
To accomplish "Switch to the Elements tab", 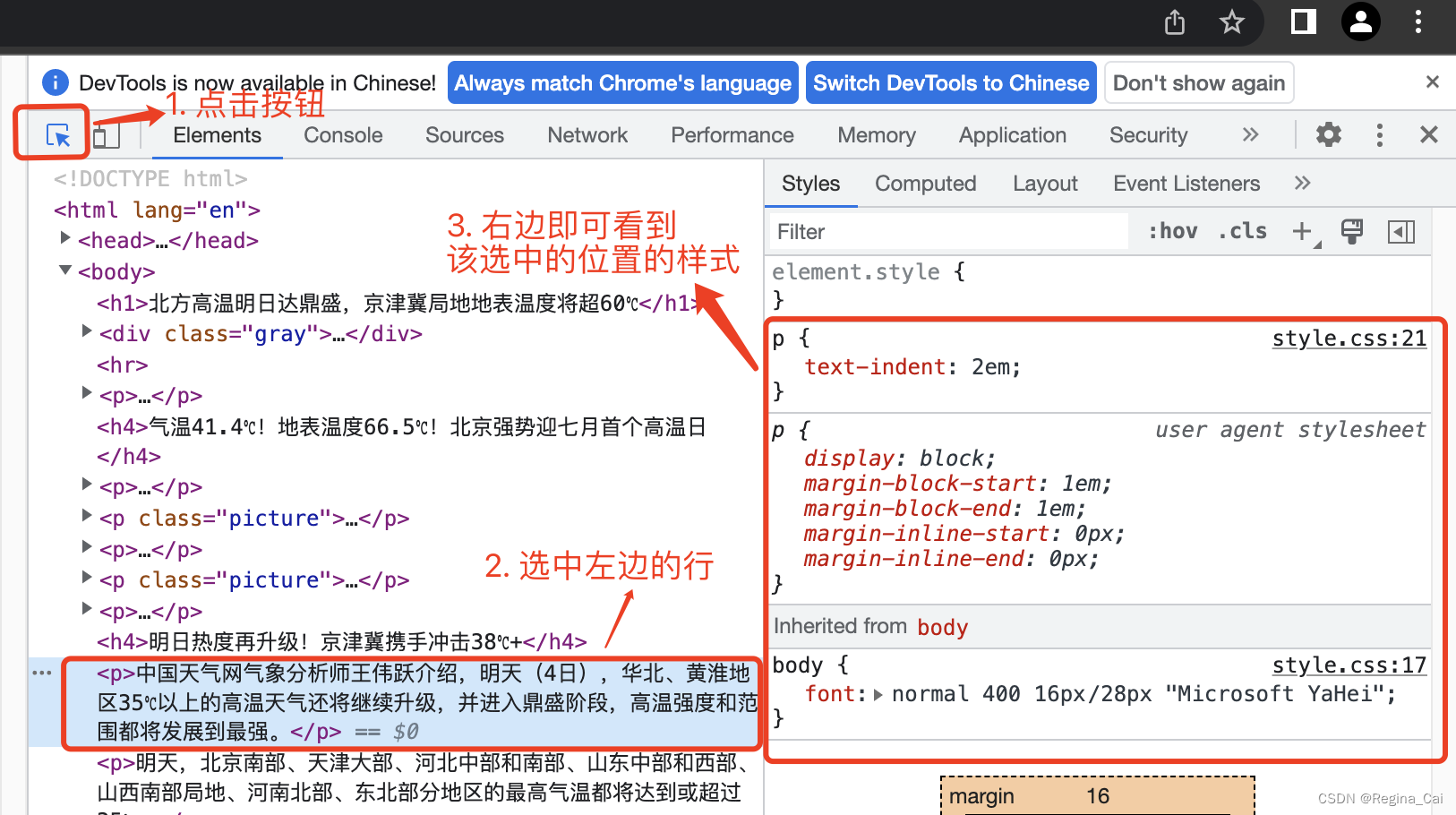I will click(218, 135).
